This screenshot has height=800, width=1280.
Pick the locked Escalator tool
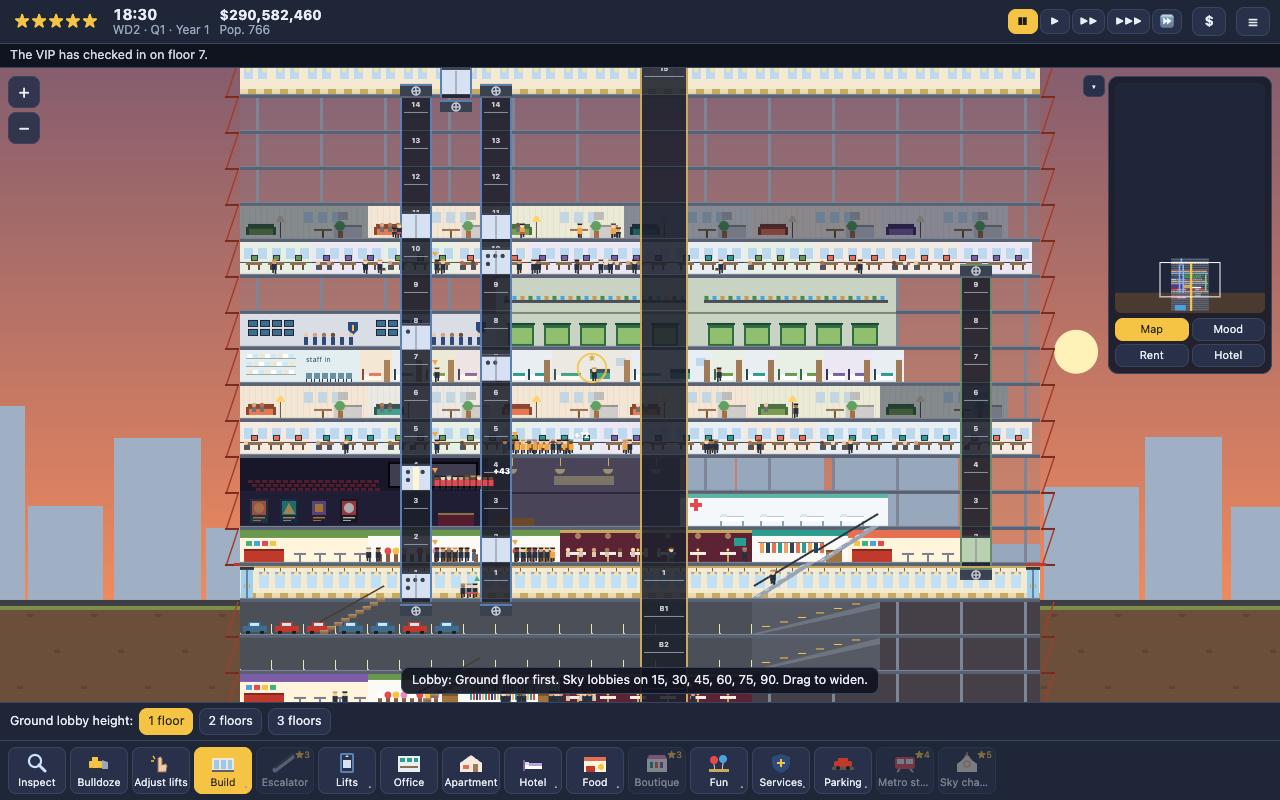click(285, 770)
